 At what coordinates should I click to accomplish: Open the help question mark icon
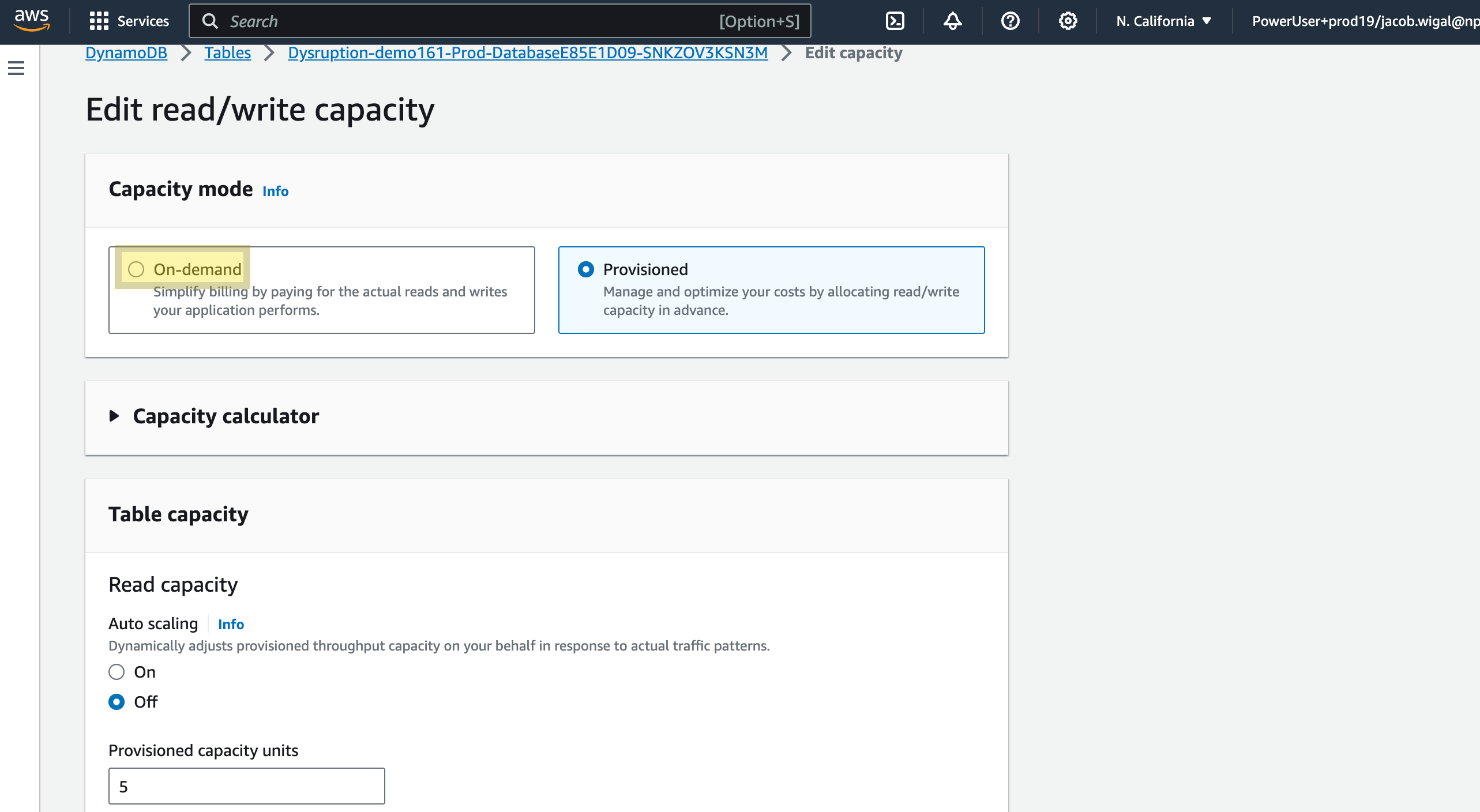pos(1010,21)
